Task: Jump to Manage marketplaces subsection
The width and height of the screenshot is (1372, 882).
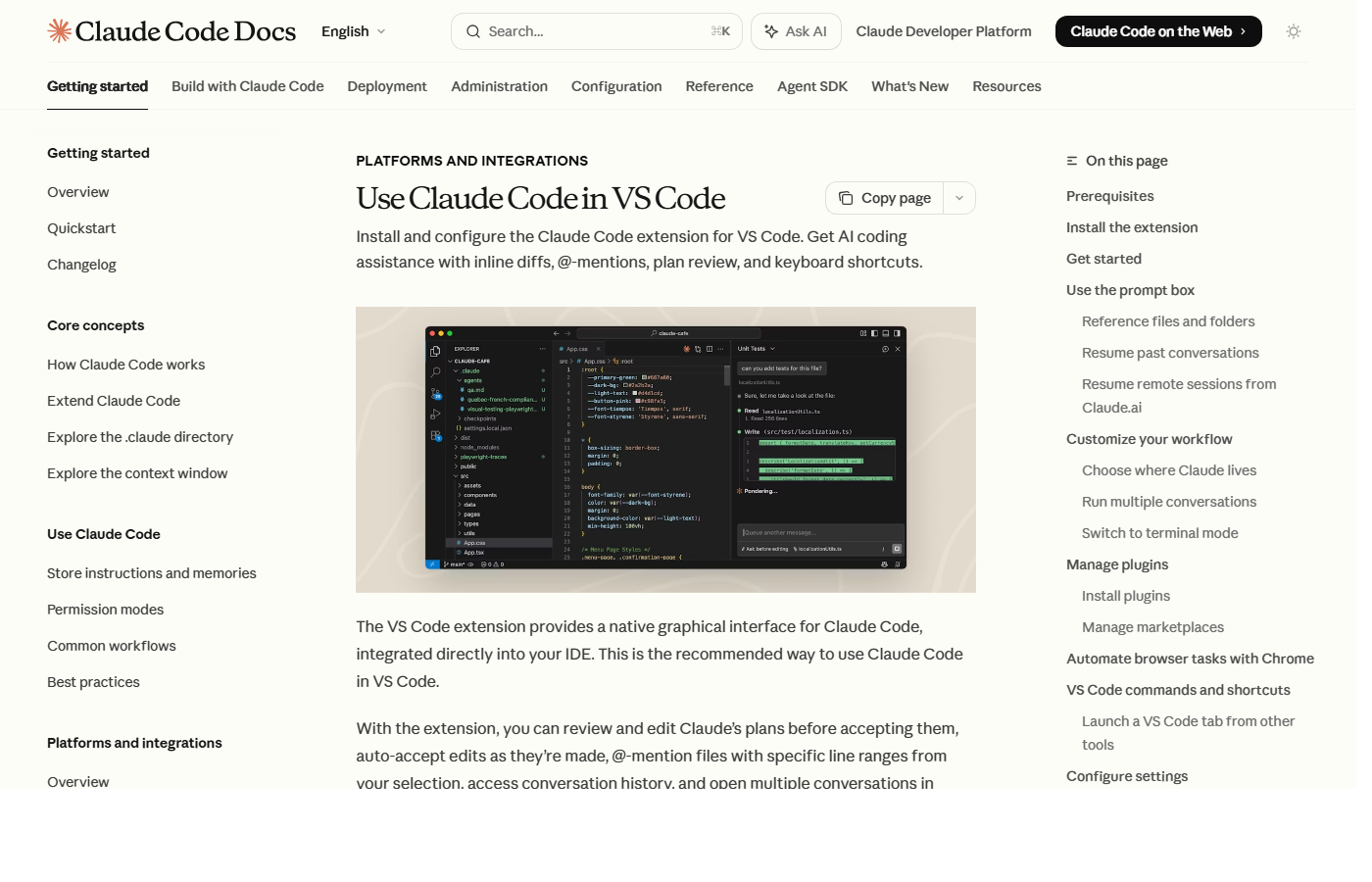Action: click(1152, 627)
